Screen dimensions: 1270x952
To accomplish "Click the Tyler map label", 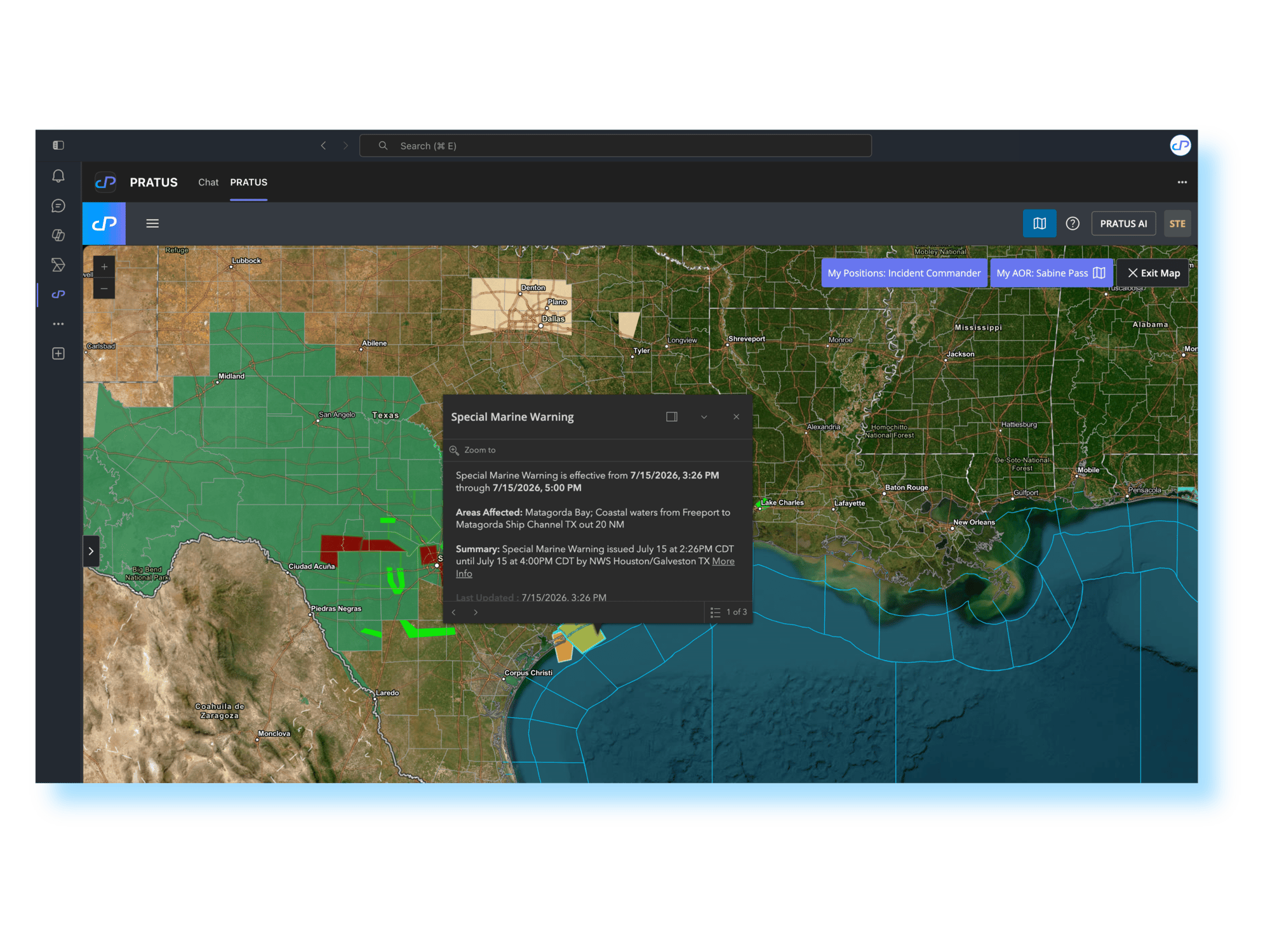I will click(x=641, y=350).
